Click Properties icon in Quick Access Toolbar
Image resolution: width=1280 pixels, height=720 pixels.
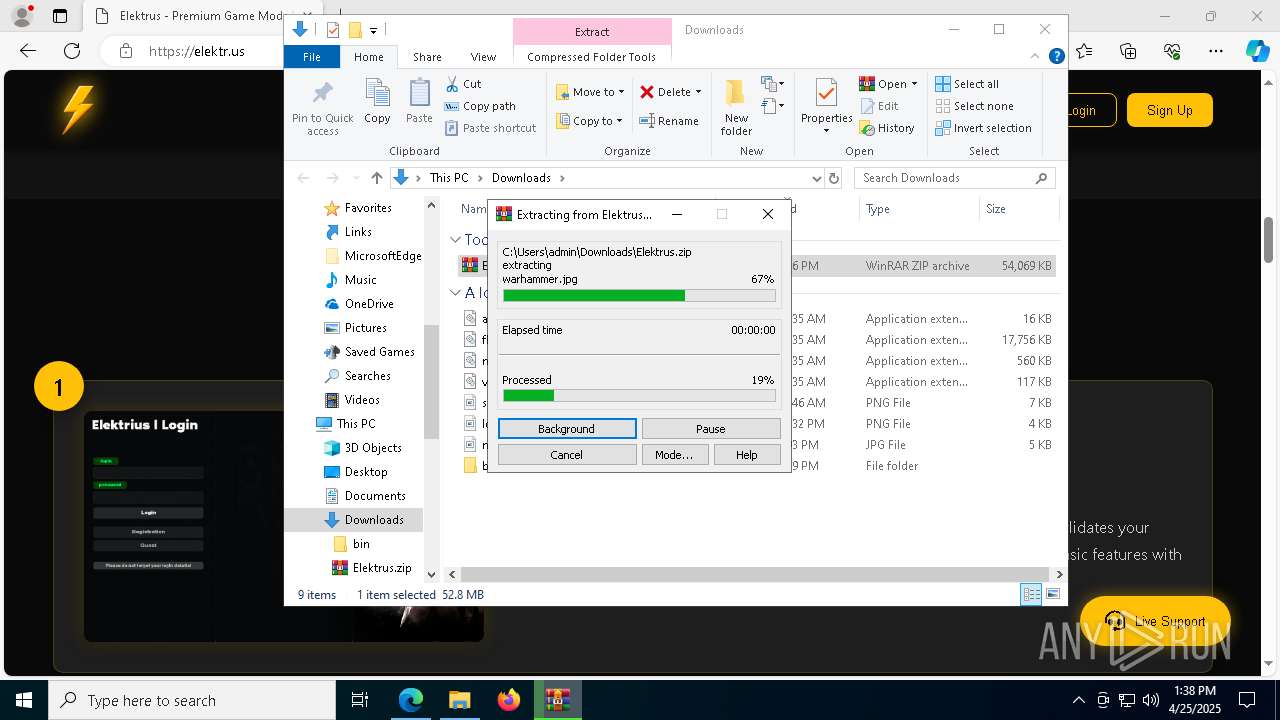333,30
